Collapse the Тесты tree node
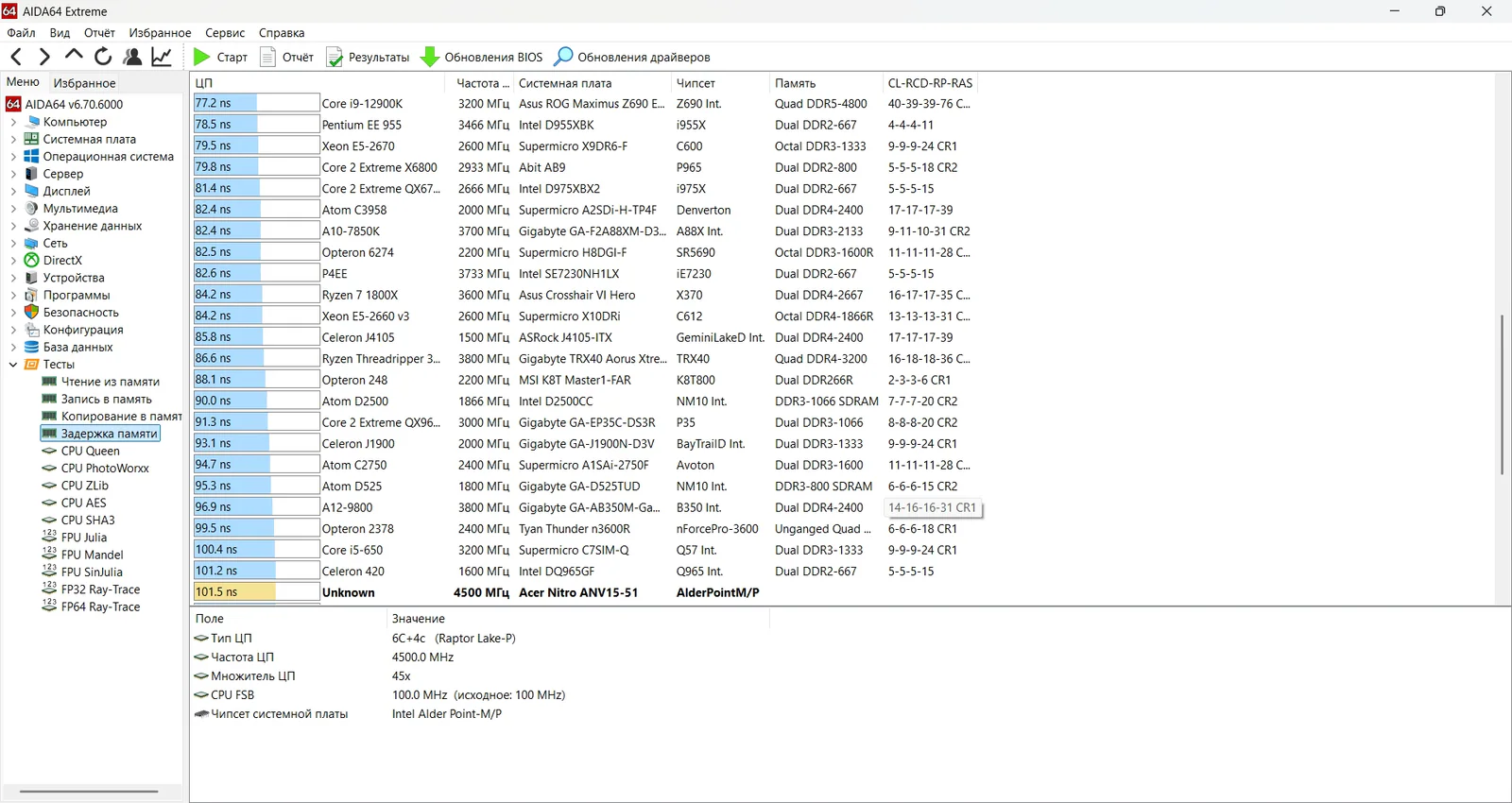1512x803 pixels. pos(13,365)
